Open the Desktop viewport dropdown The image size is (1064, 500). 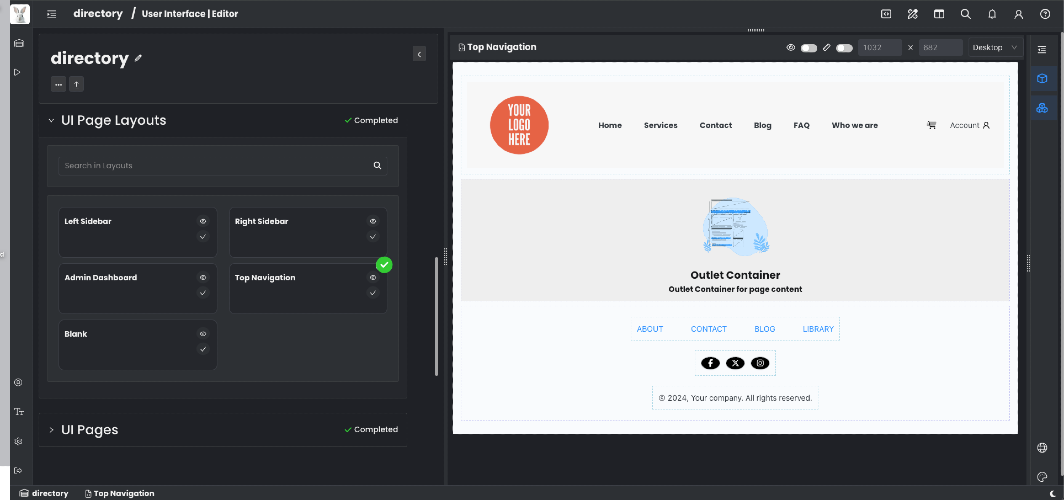click(x=995, y=47)
